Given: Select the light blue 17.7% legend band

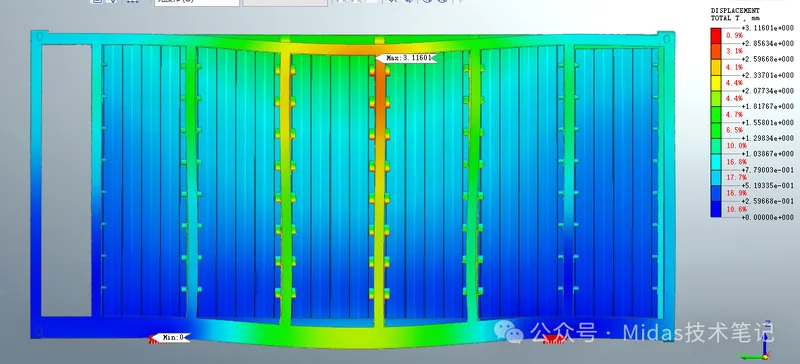Looking at the screenshot, I should point(716,178).
